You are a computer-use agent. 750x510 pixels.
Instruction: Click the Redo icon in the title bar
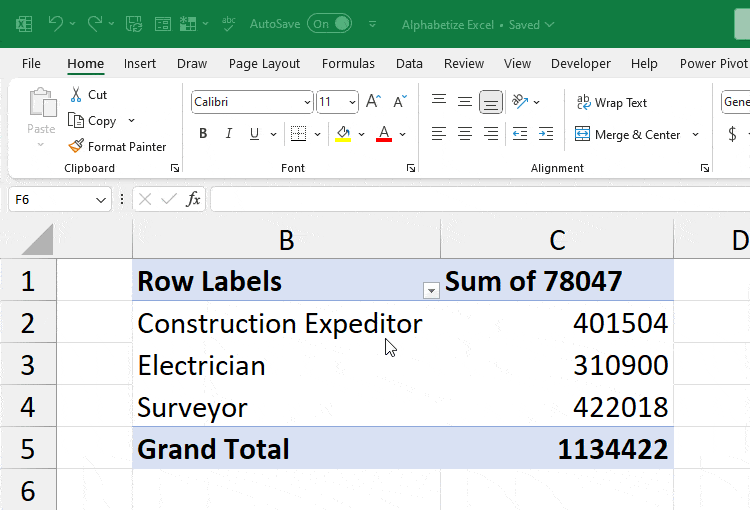coord(94,23)
